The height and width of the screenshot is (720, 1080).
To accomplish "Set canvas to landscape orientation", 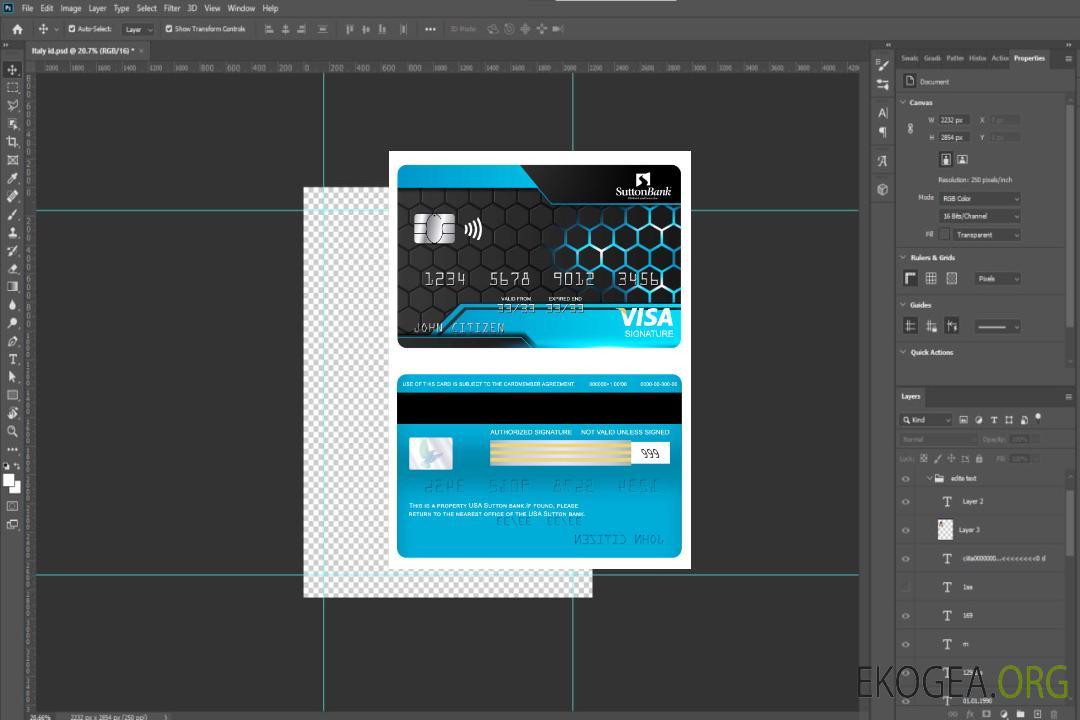I will [x=962, y=159].
